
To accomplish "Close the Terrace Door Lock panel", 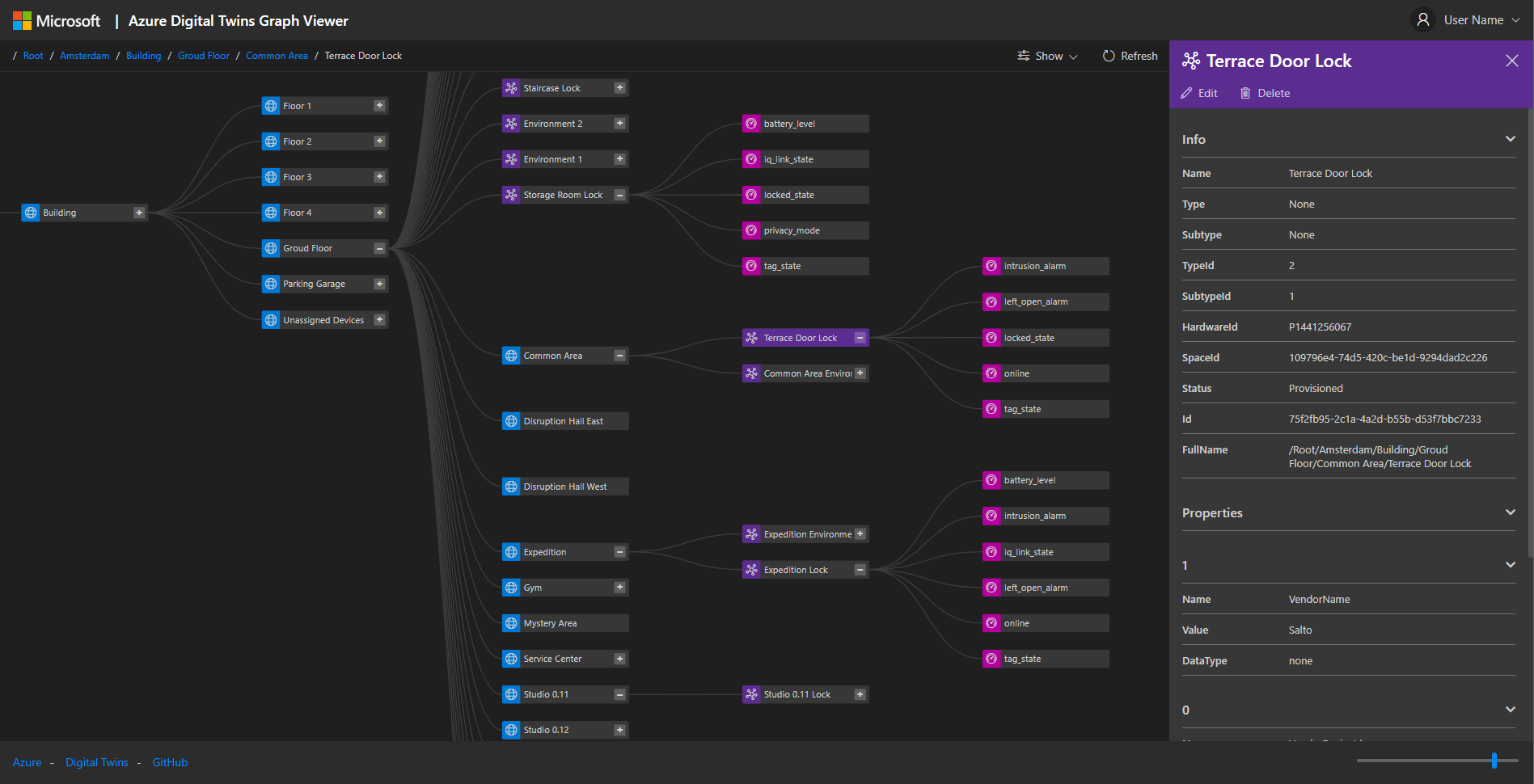I will click(1511, 60).
